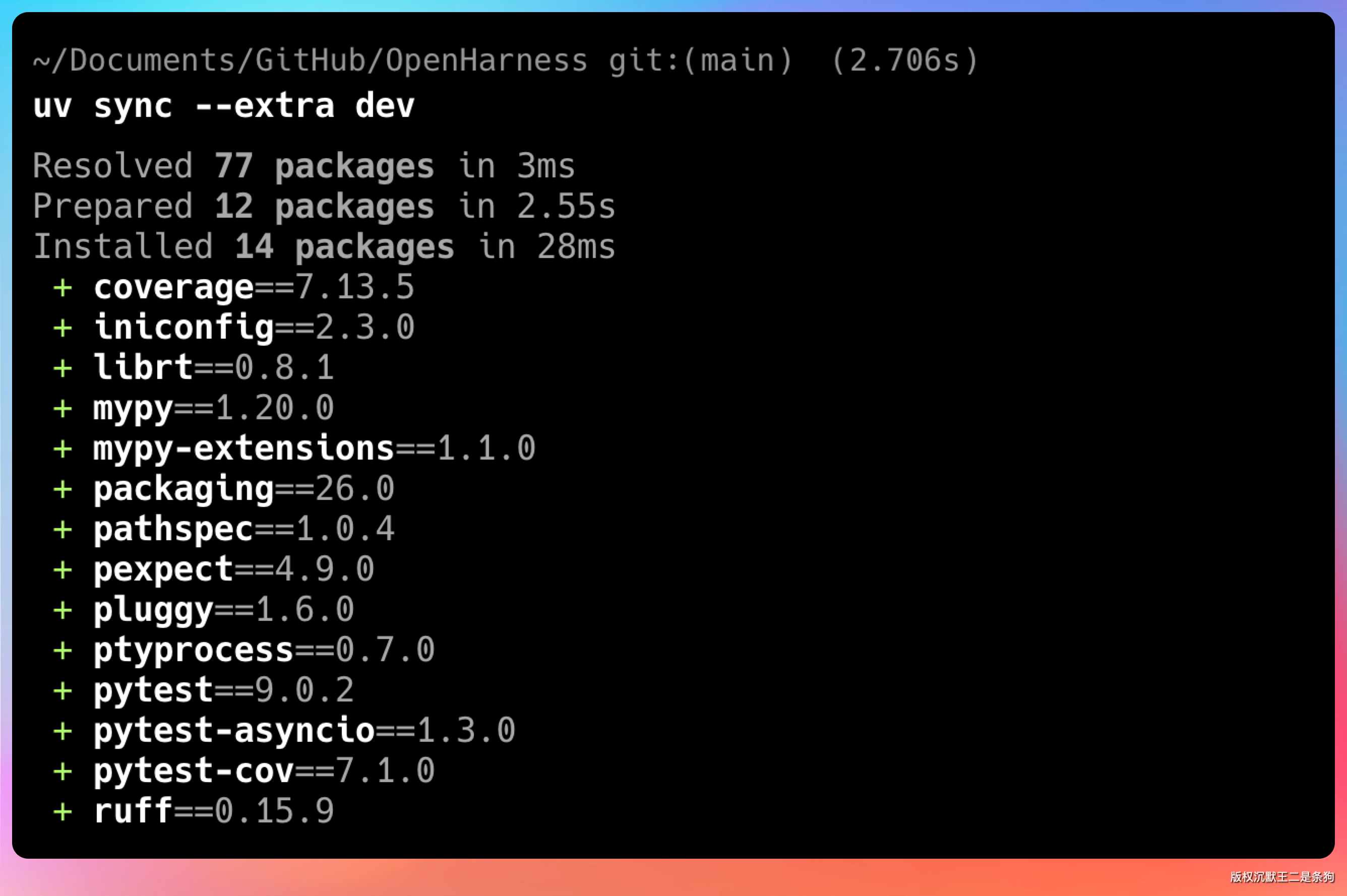Image resolution: width=1347 pixels, height=896 pixels.
Task: Click the uv sync --extra dev command
Action: pyautogui.click(x=223, y=106)
